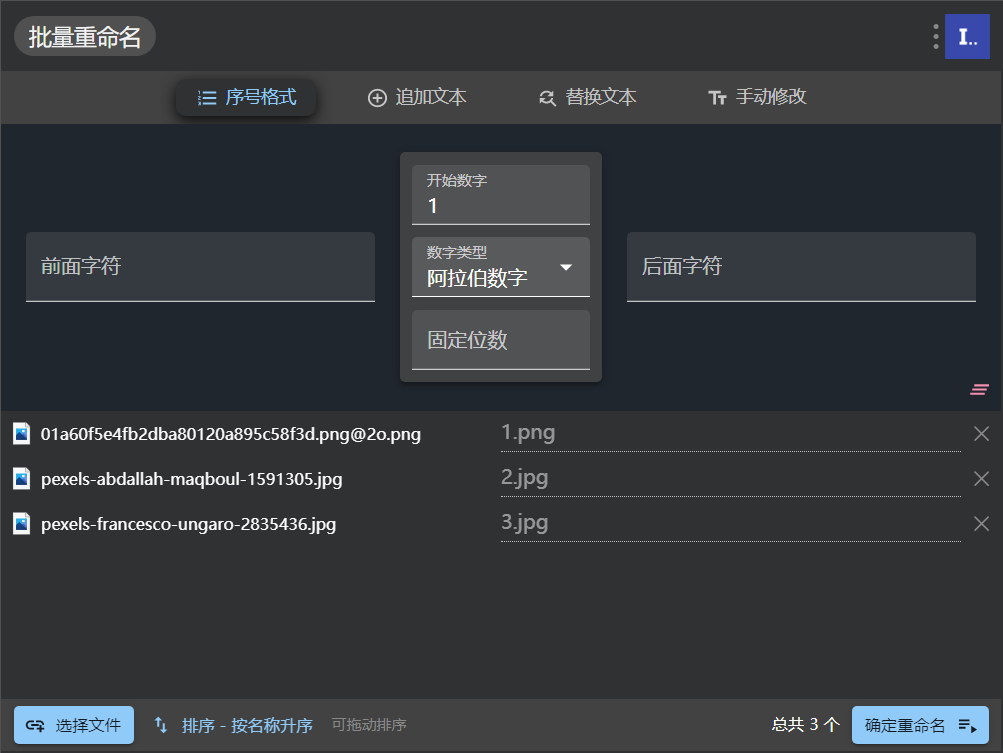Switch to the 追加文本 tab
The height and width of the screenshot is (753, 1003).
coord(417,97)
